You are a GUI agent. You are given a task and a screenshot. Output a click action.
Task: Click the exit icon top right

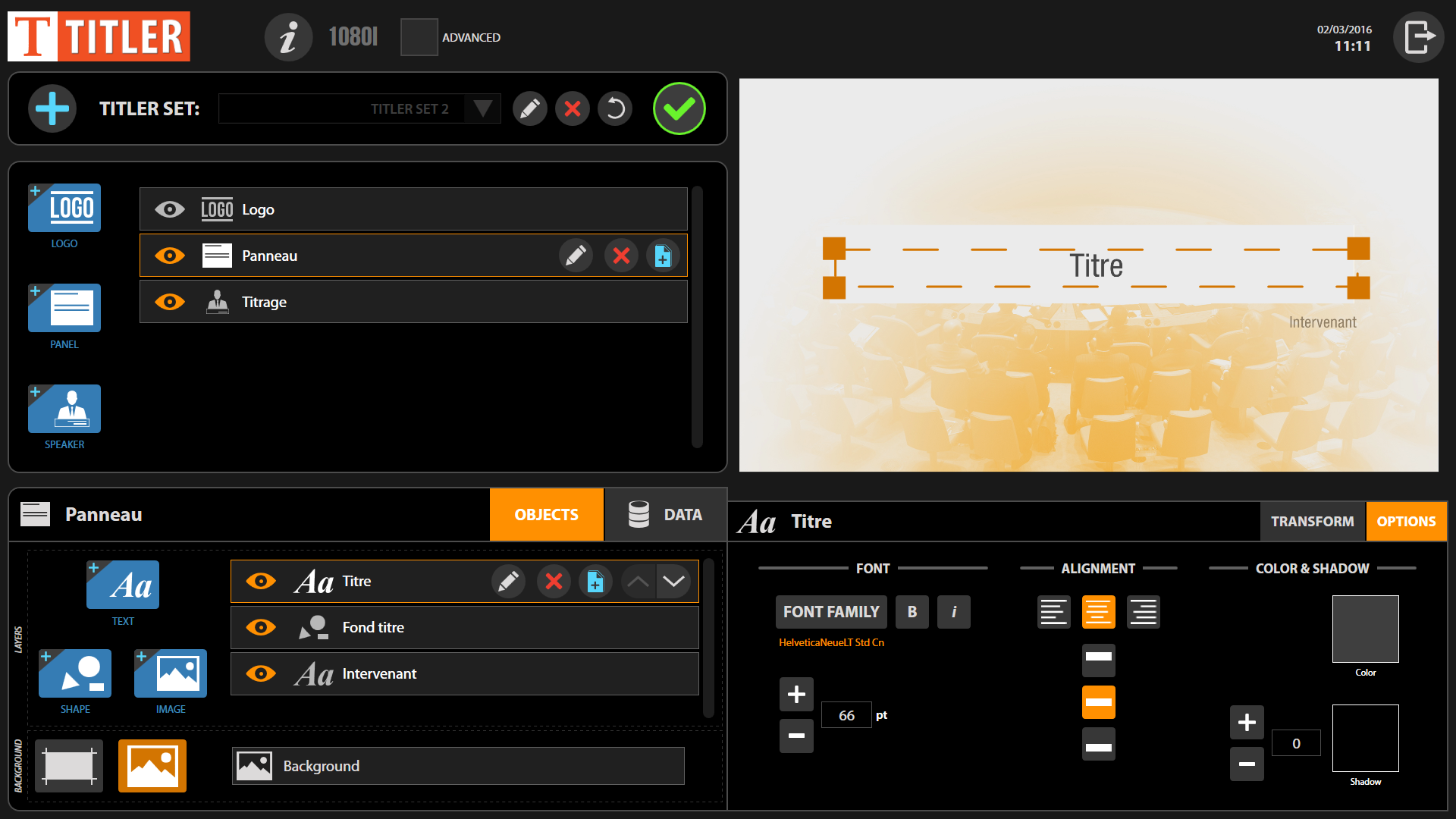(1418, 37)
